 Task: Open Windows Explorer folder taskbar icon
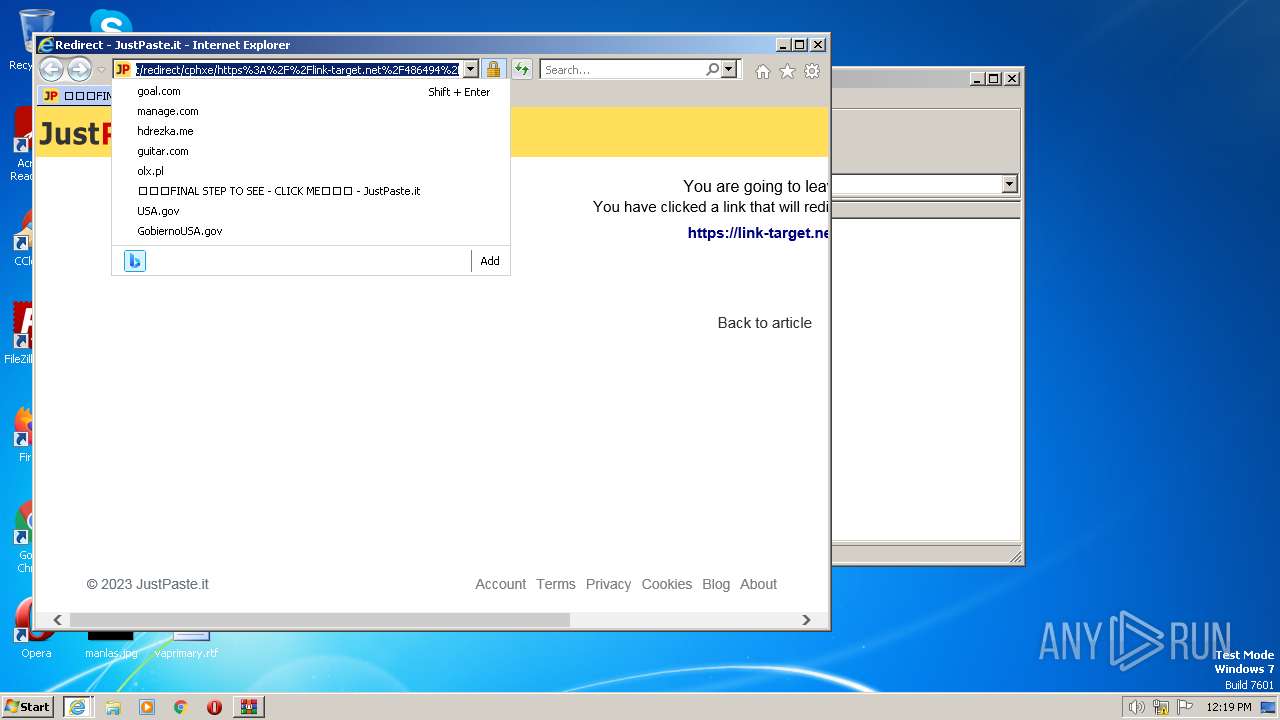pos(113,707)
